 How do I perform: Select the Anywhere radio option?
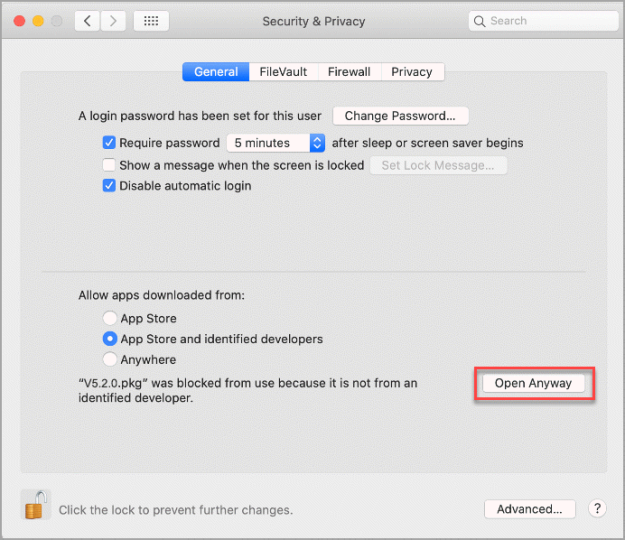110,359
